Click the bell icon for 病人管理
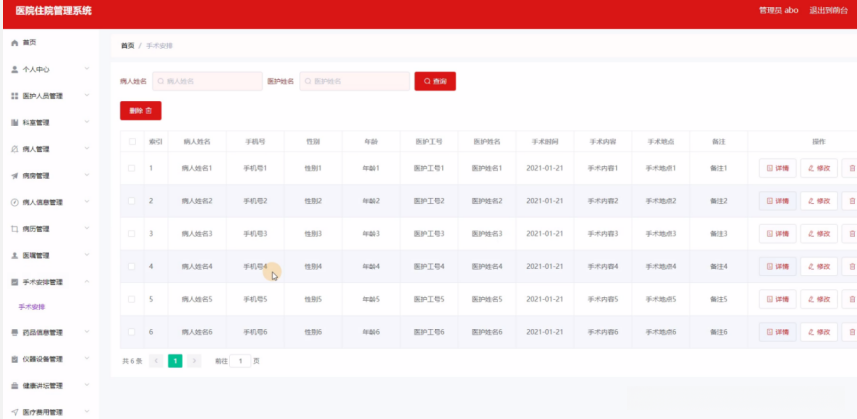 15,149
